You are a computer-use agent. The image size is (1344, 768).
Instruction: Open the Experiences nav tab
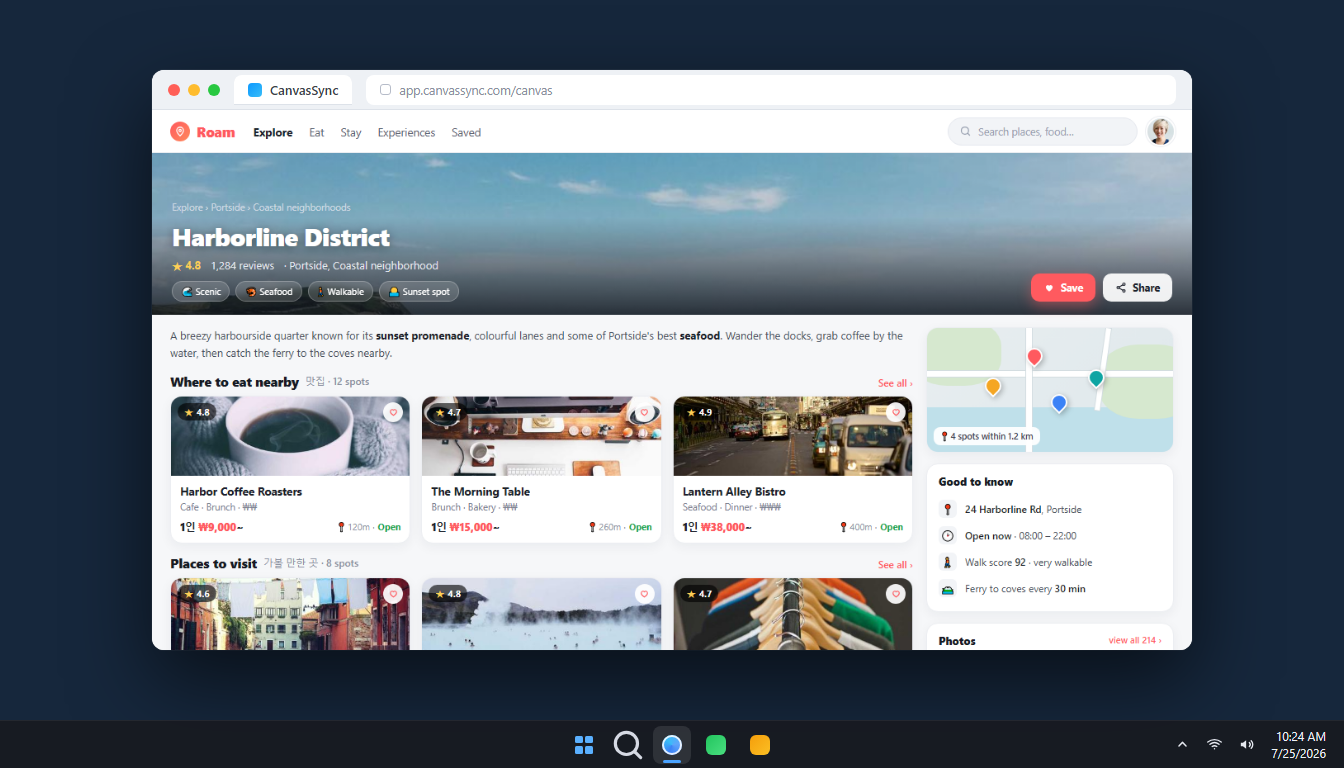406,132
